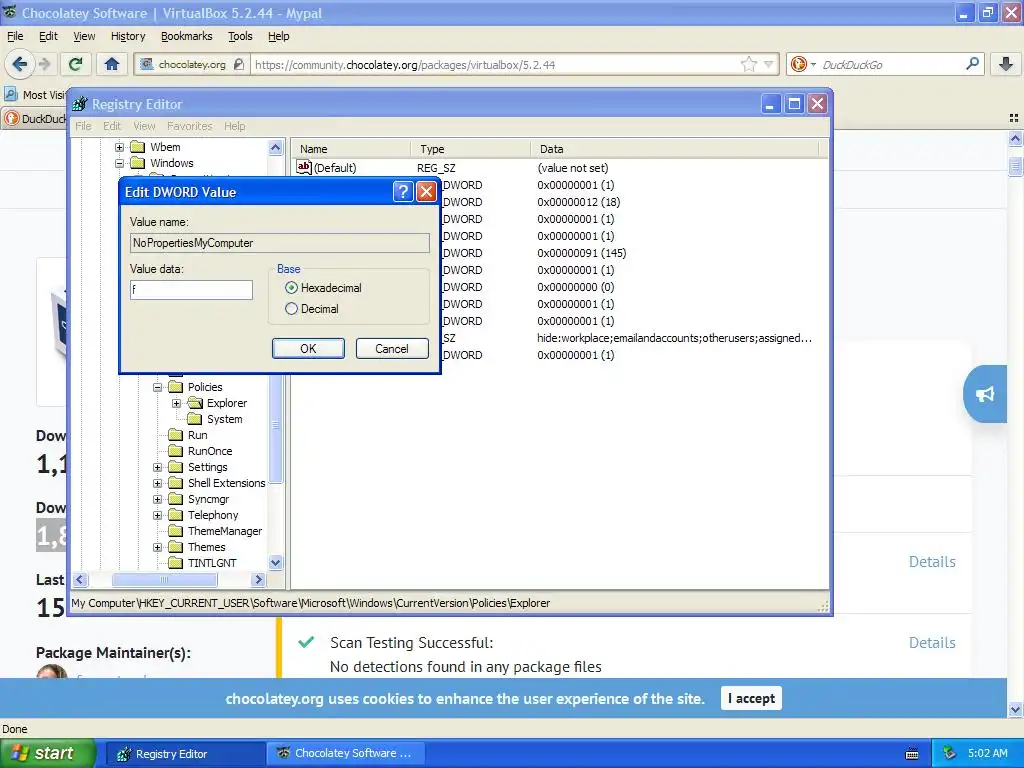The height and width of the screenshot is (768, 1024).
Task: Select the Policies folder icon
Action: coord(175,387)
